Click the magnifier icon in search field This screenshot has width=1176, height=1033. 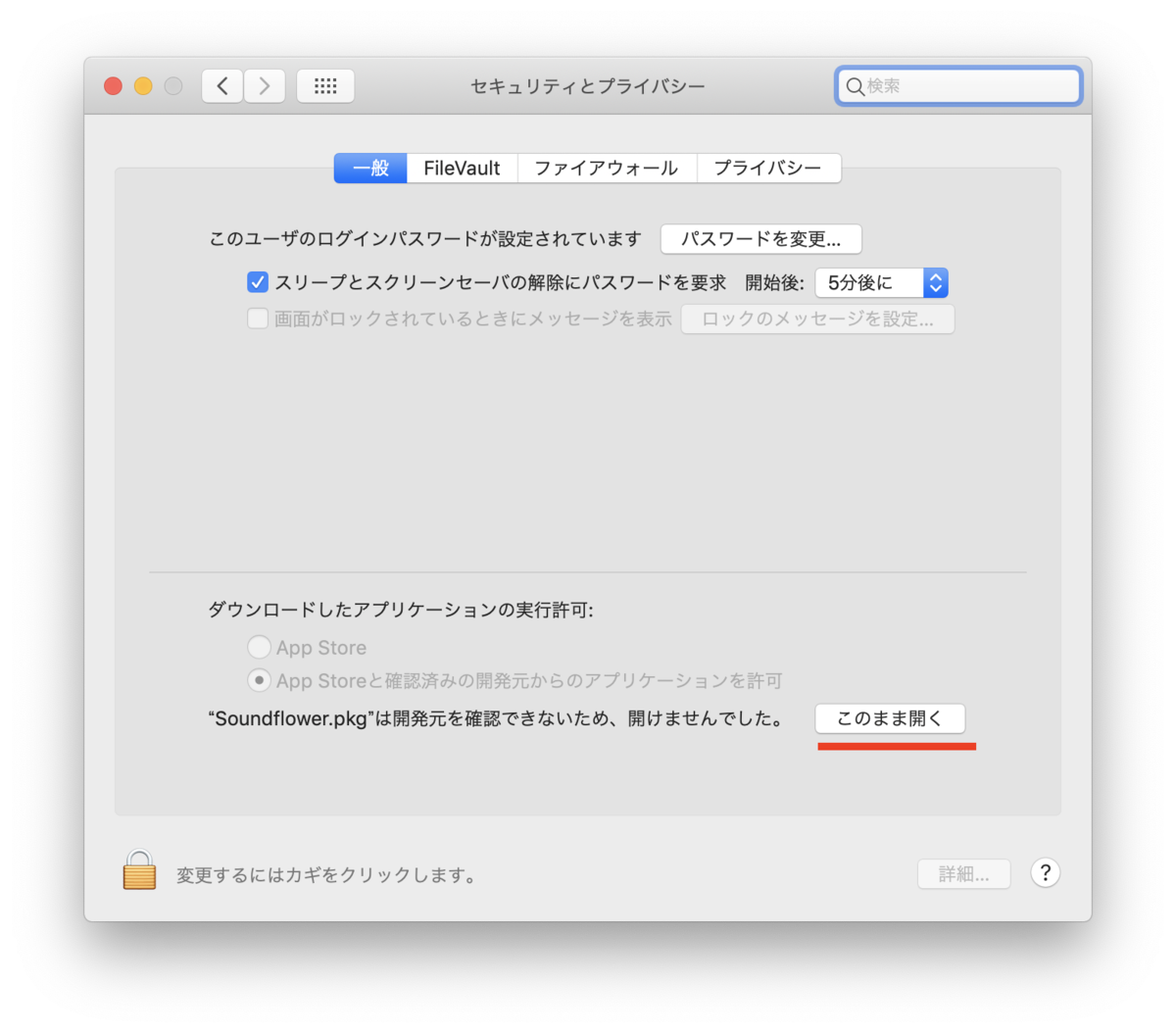855,86
